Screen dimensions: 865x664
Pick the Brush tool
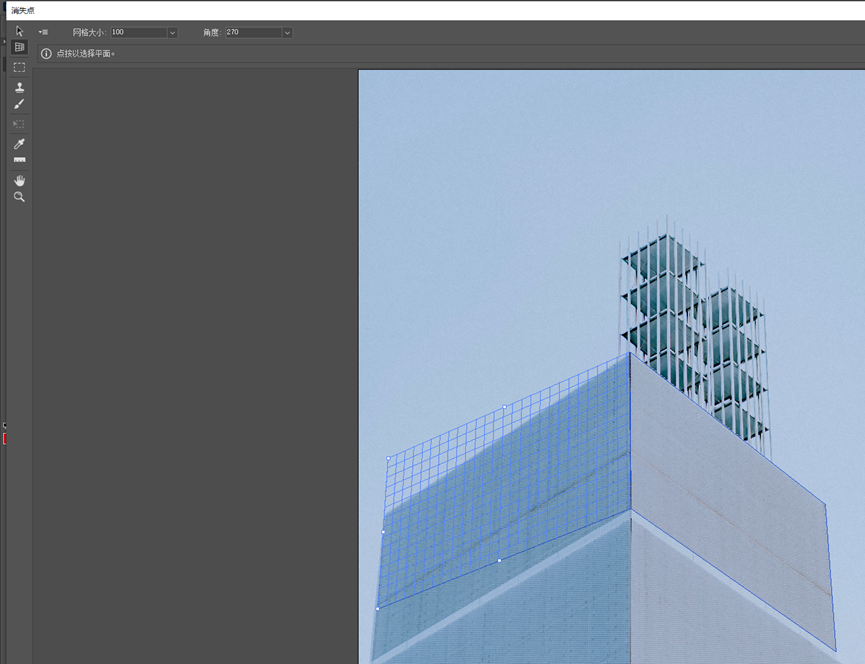19,104
